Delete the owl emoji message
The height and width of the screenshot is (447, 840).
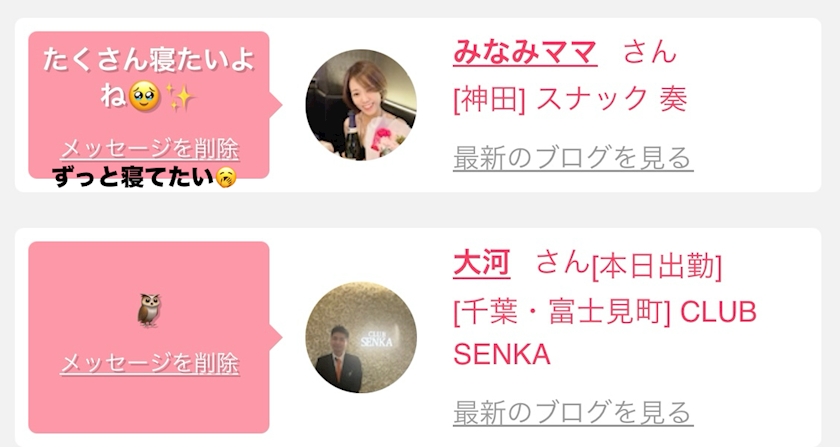(x=149, y=363)
